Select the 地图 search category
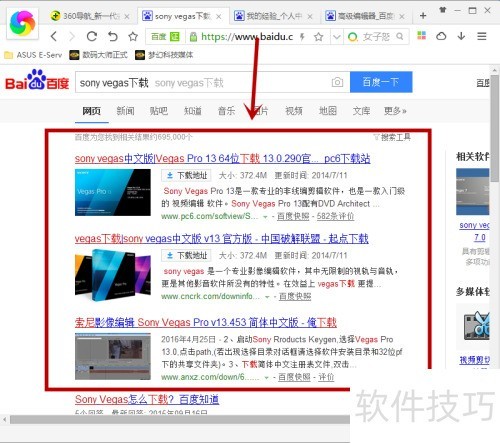This screenshot has width=500, height=443. [x=328, y=111]
